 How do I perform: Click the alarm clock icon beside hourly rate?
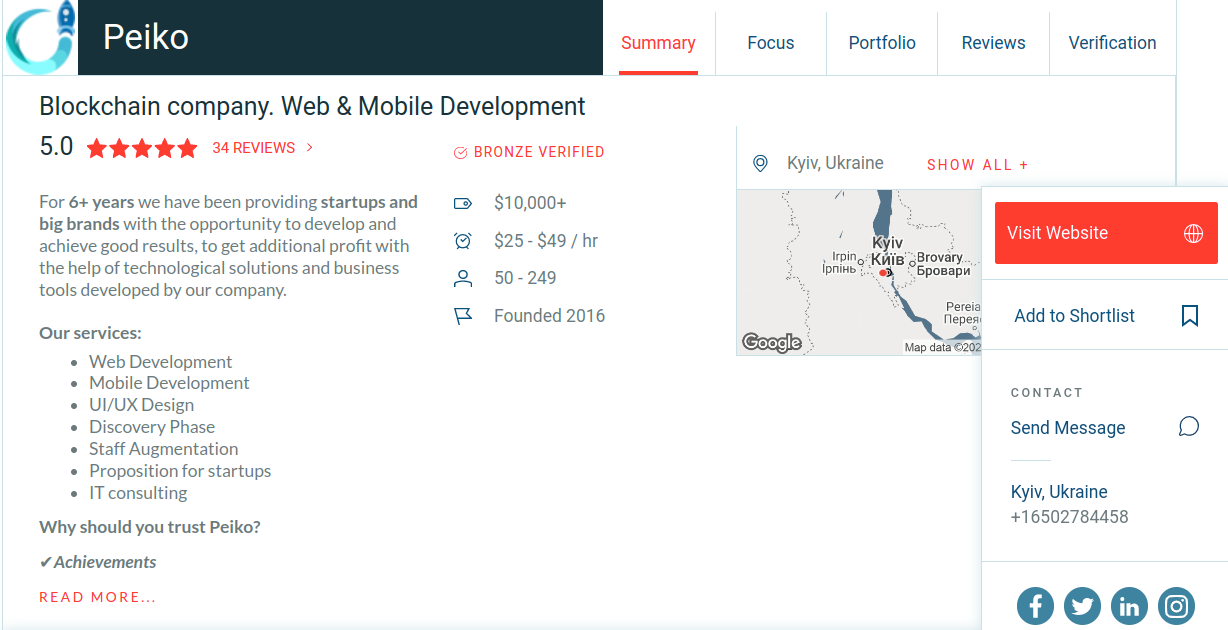(x=462, y=240)
